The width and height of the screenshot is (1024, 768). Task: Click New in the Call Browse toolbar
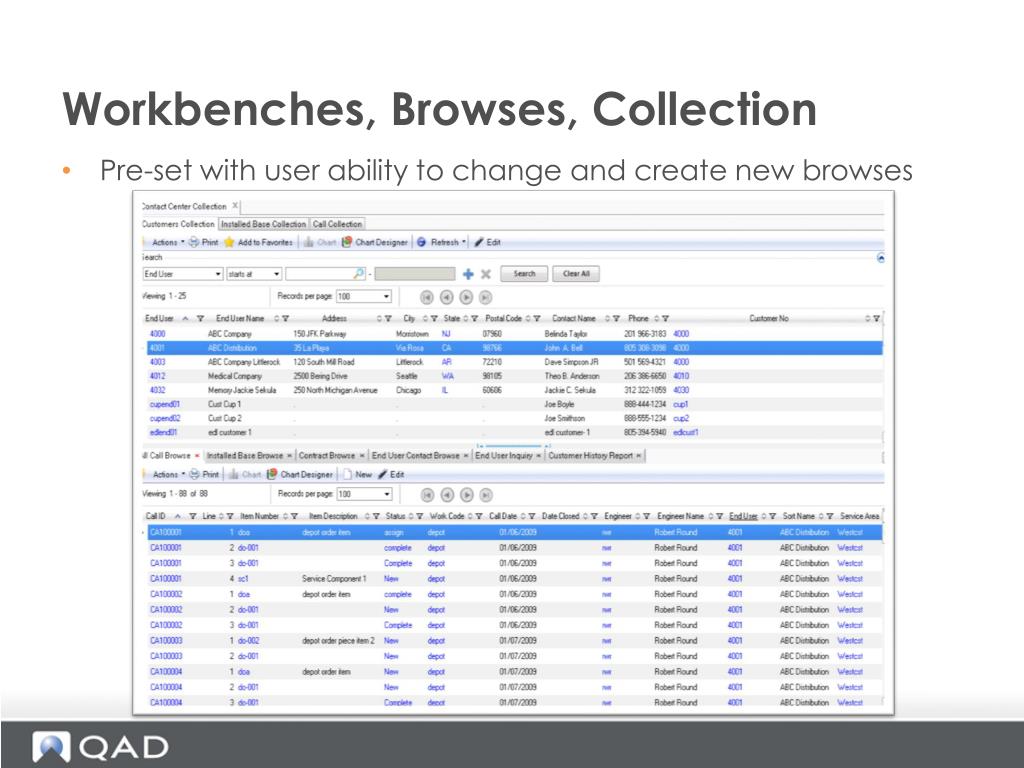pos(357,475)
